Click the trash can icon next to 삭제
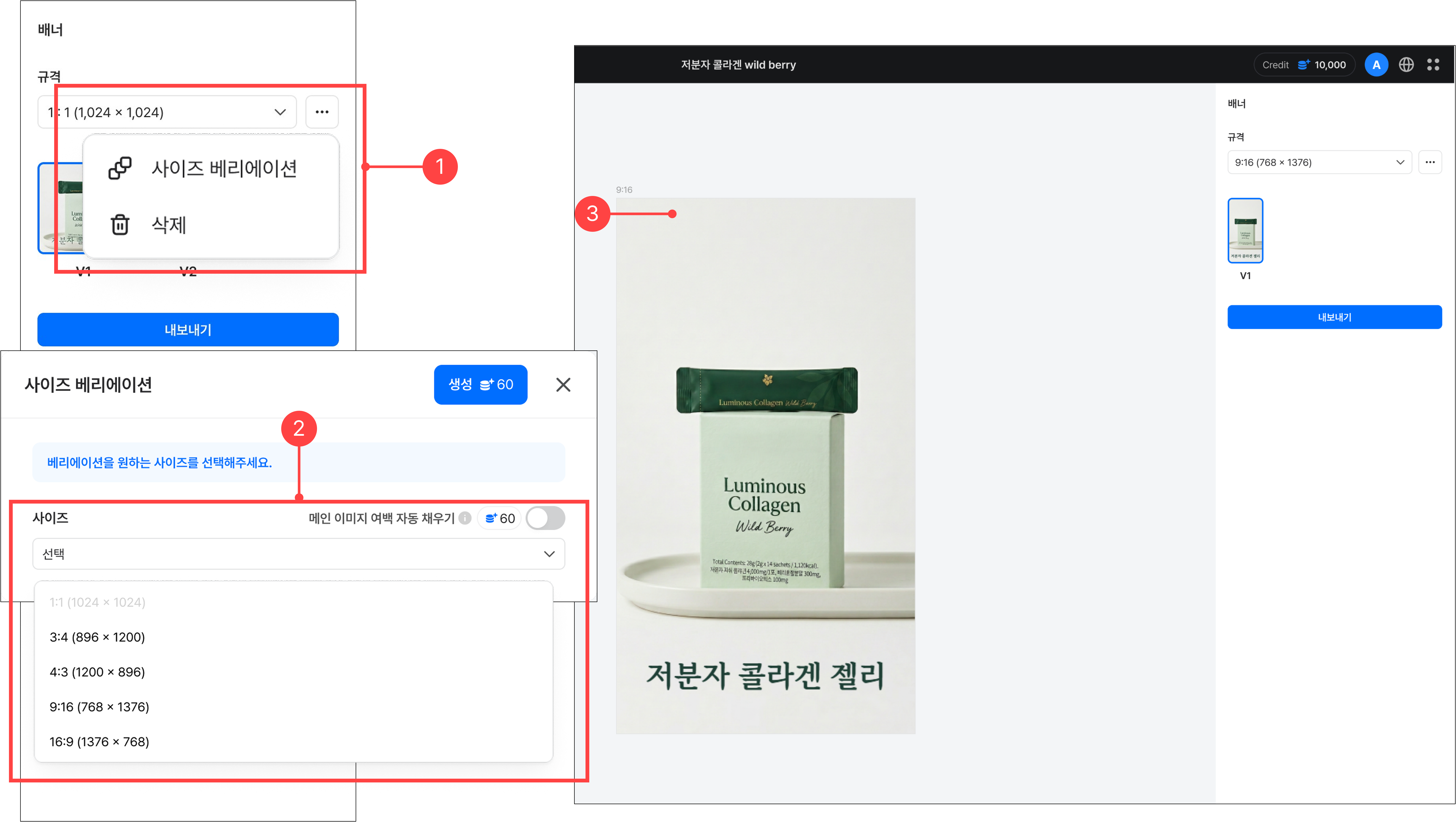Screen dimensions: 1456x822 (x=120, y=224)
